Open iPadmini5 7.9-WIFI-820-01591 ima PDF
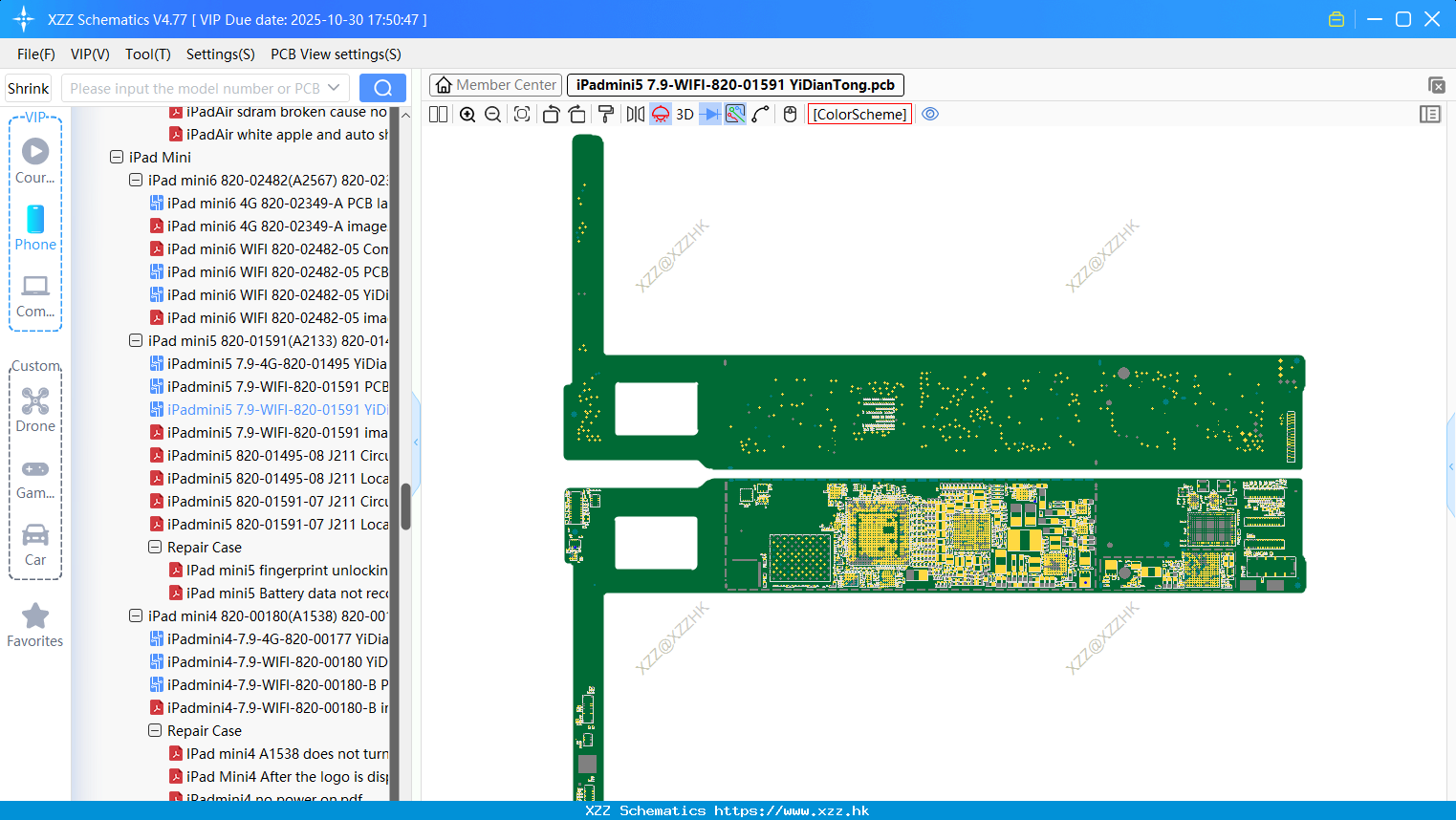 [x=269, y=433]
